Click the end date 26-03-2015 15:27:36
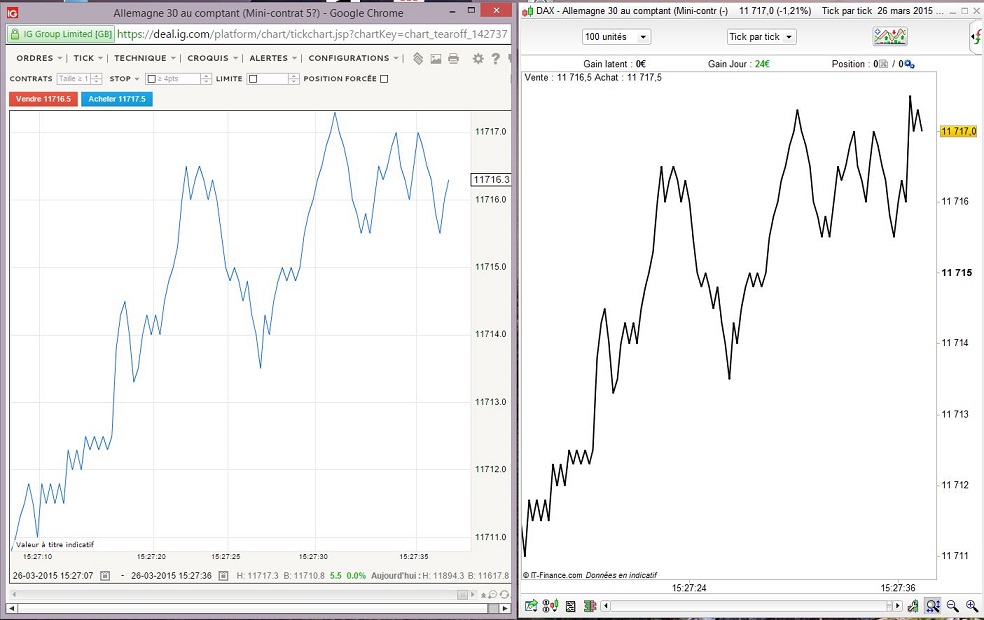Viewport: 984px width, 620px height. (x=171, y=575)
